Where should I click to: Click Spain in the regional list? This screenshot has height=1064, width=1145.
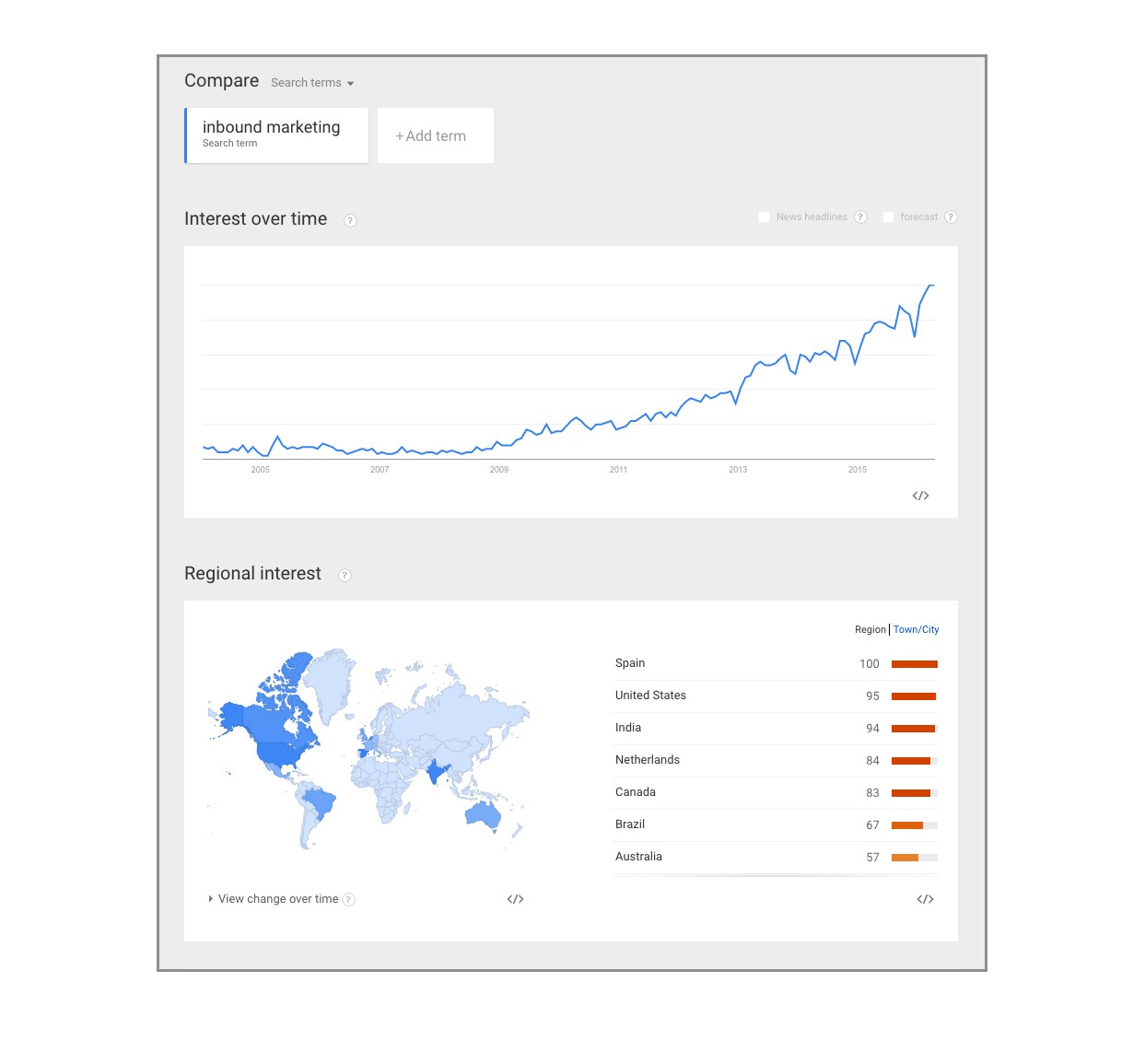630,663
